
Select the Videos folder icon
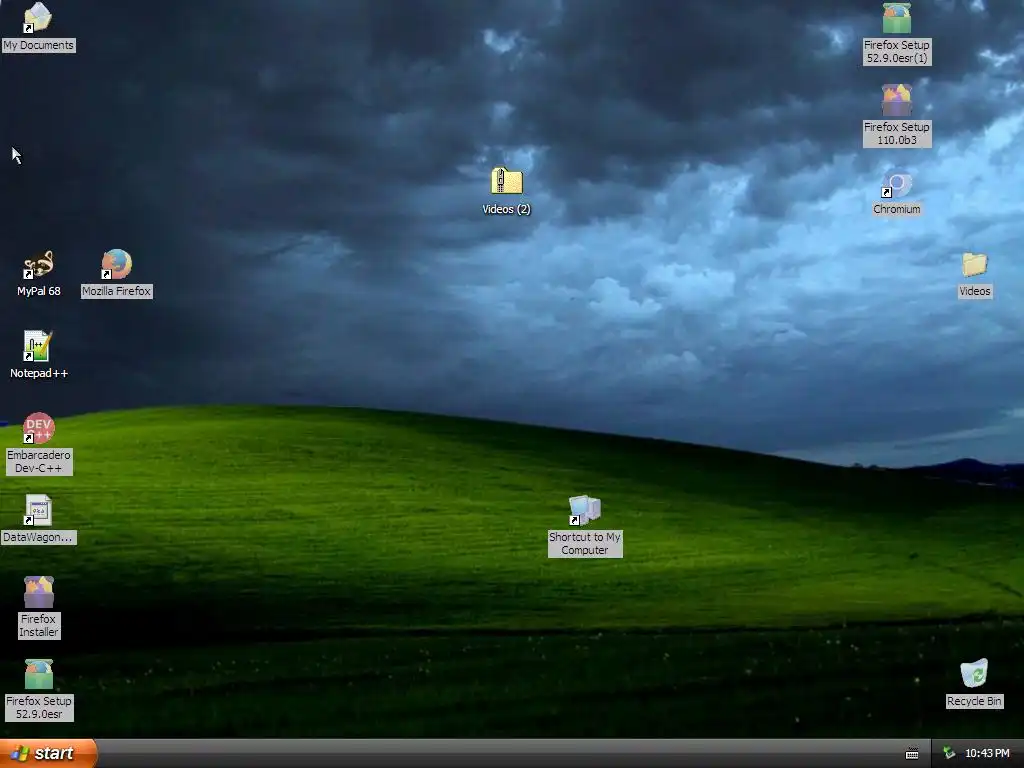(x=974, y=264)
